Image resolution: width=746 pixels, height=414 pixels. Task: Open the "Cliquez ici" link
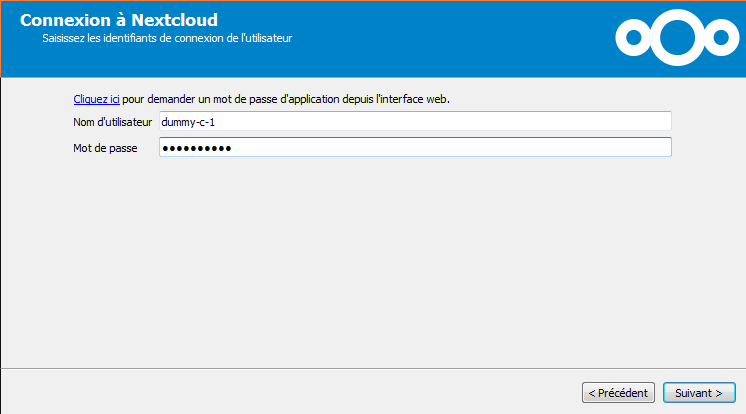pos(96,100)
